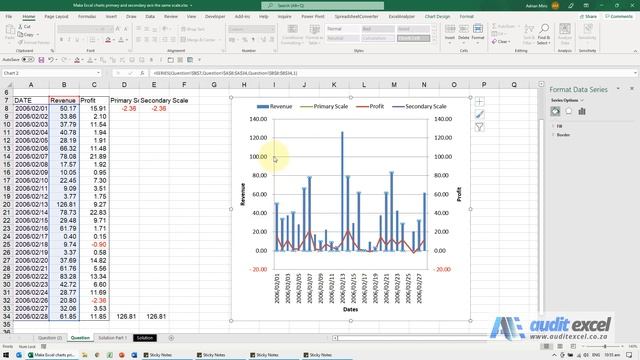This screenshot has height=360, width=640.
Task: Click the Insert Function fx icon
Action: point(142,73)
